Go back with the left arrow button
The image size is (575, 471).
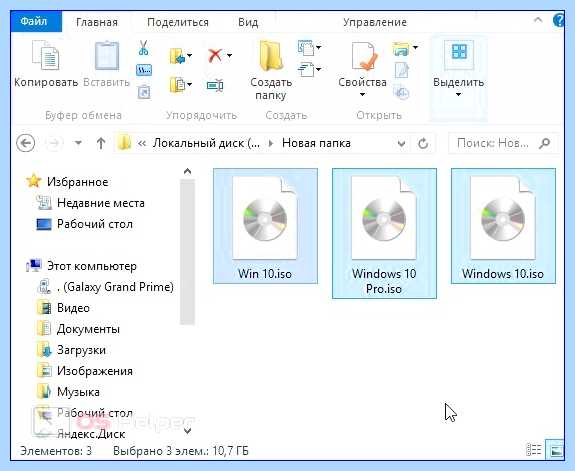26,143
